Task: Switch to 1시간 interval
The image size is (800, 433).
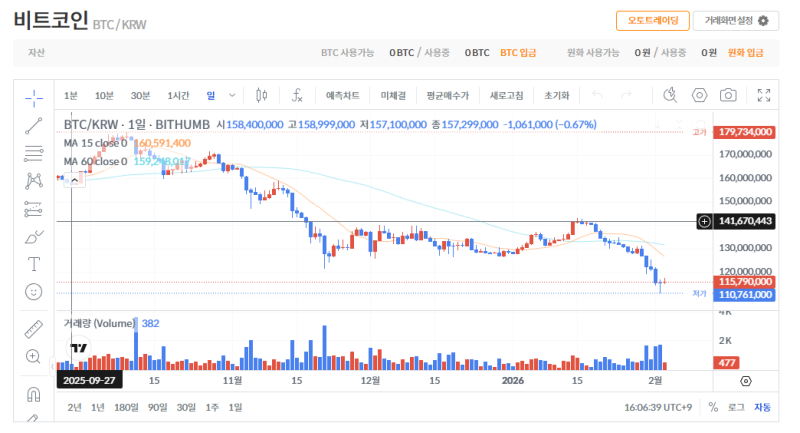Action: tap(178, 95)
